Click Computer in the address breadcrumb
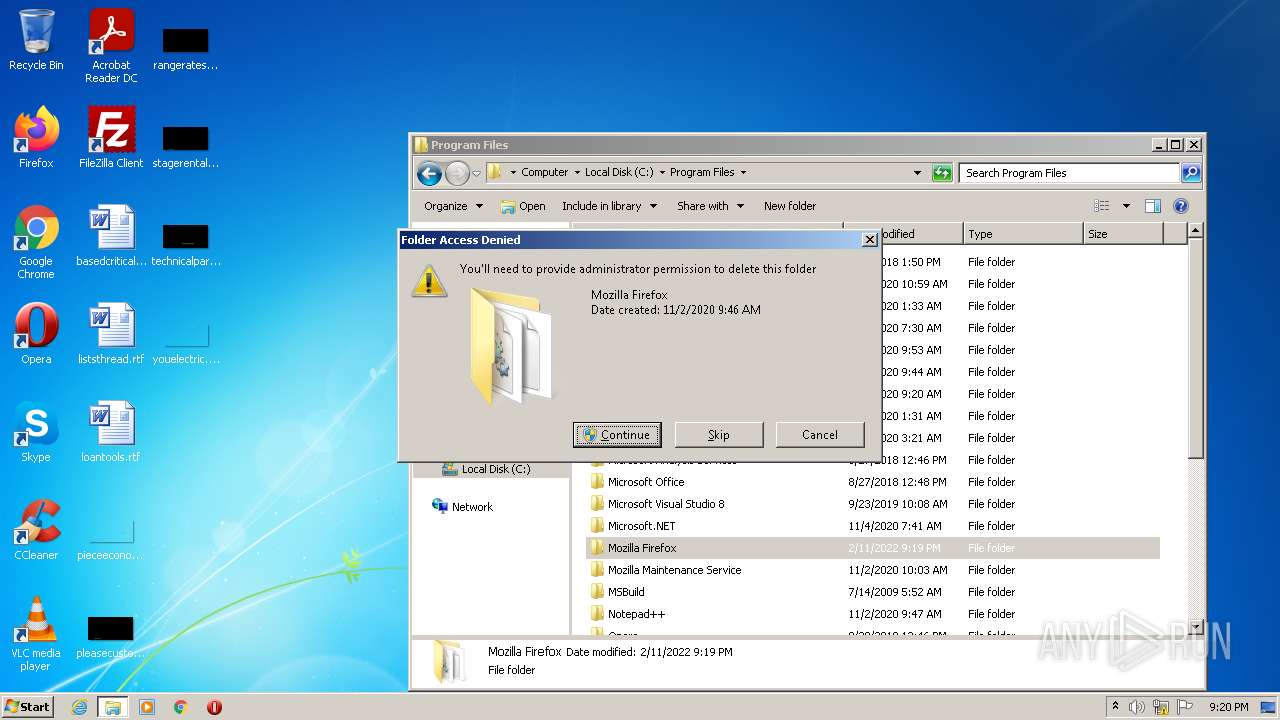The image size is (1280, 720). pyautogui.click(x=544, y=172)
